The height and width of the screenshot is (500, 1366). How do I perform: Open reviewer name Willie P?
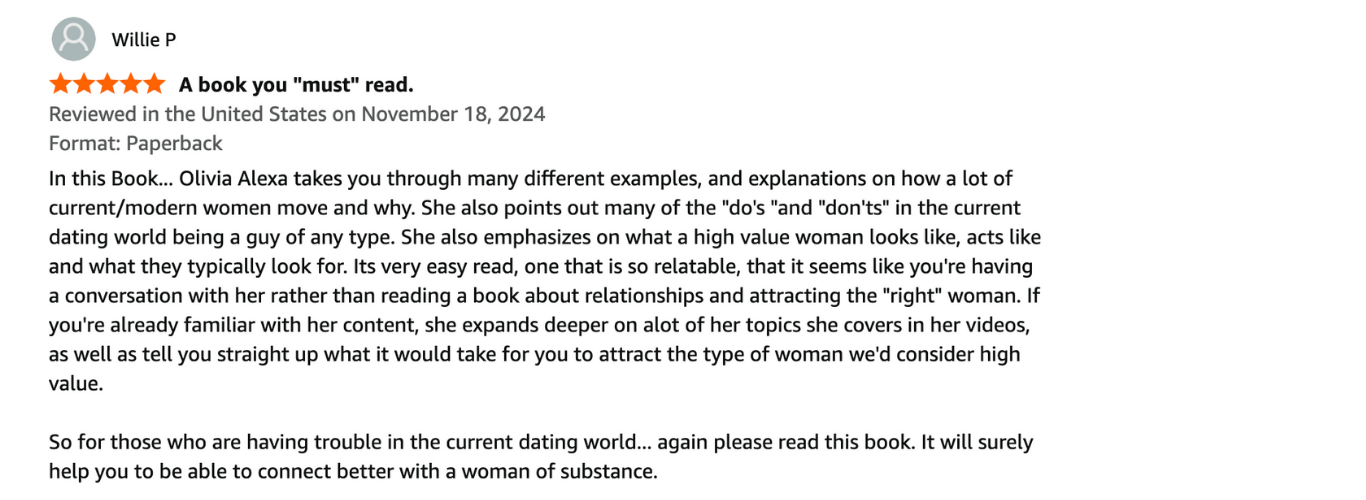[x=144, y=40]
